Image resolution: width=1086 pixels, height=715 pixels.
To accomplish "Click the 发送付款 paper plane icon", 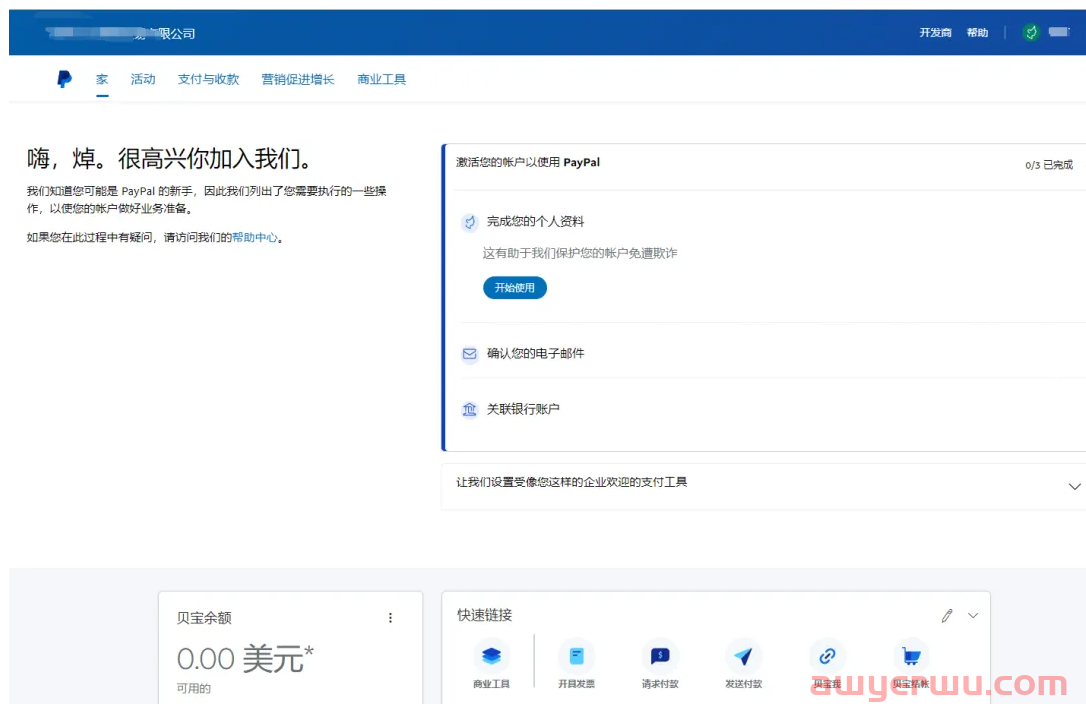I will [743, 656].
